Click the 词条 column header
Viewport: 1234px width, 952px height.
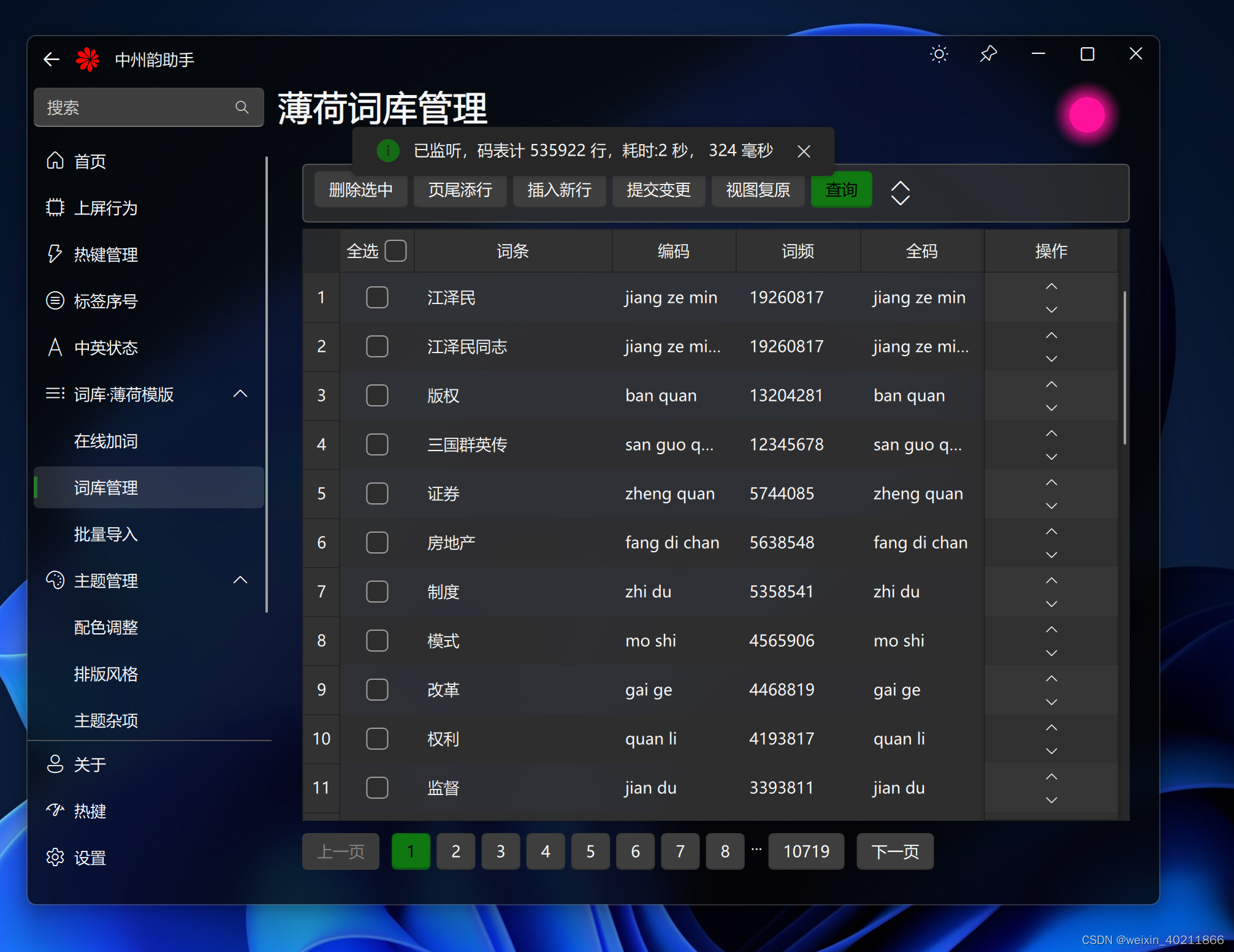[512, 251]
